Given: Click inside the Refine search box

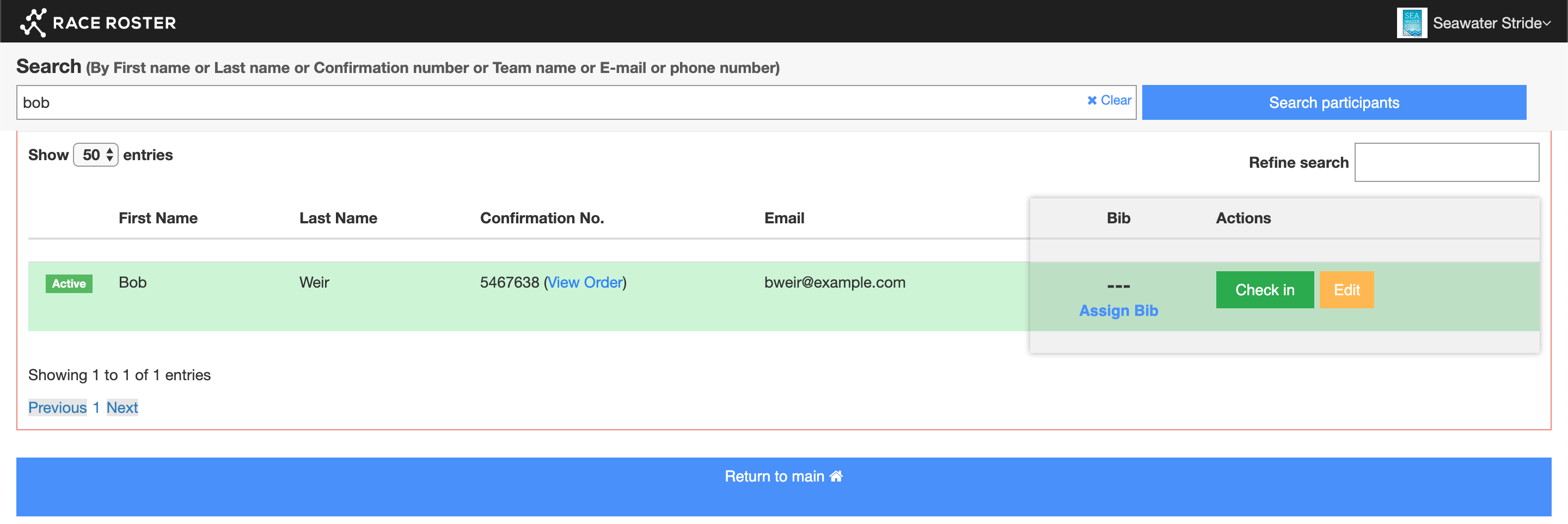Looking at the screenshot, I should coord(1445,162).
